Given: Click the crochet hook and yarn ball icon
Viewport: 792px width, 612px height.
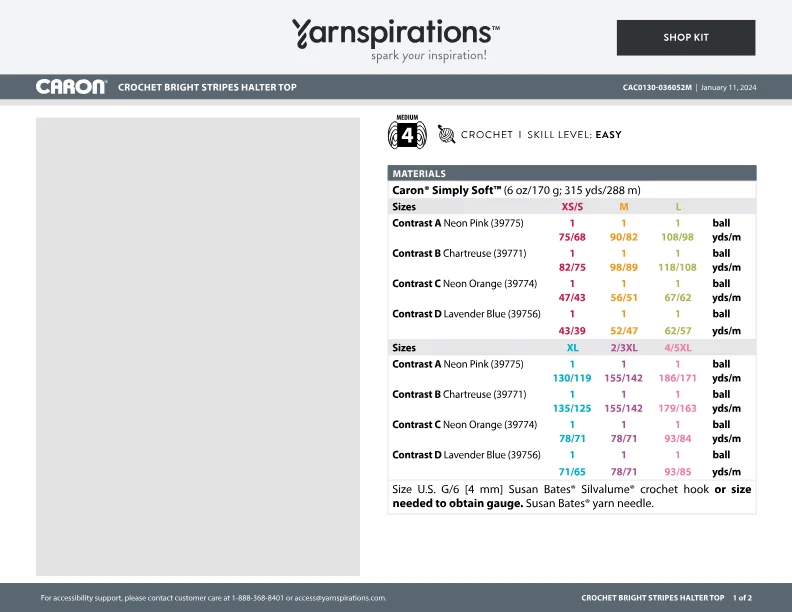Looking at the screenshot, I should [446, 134].
